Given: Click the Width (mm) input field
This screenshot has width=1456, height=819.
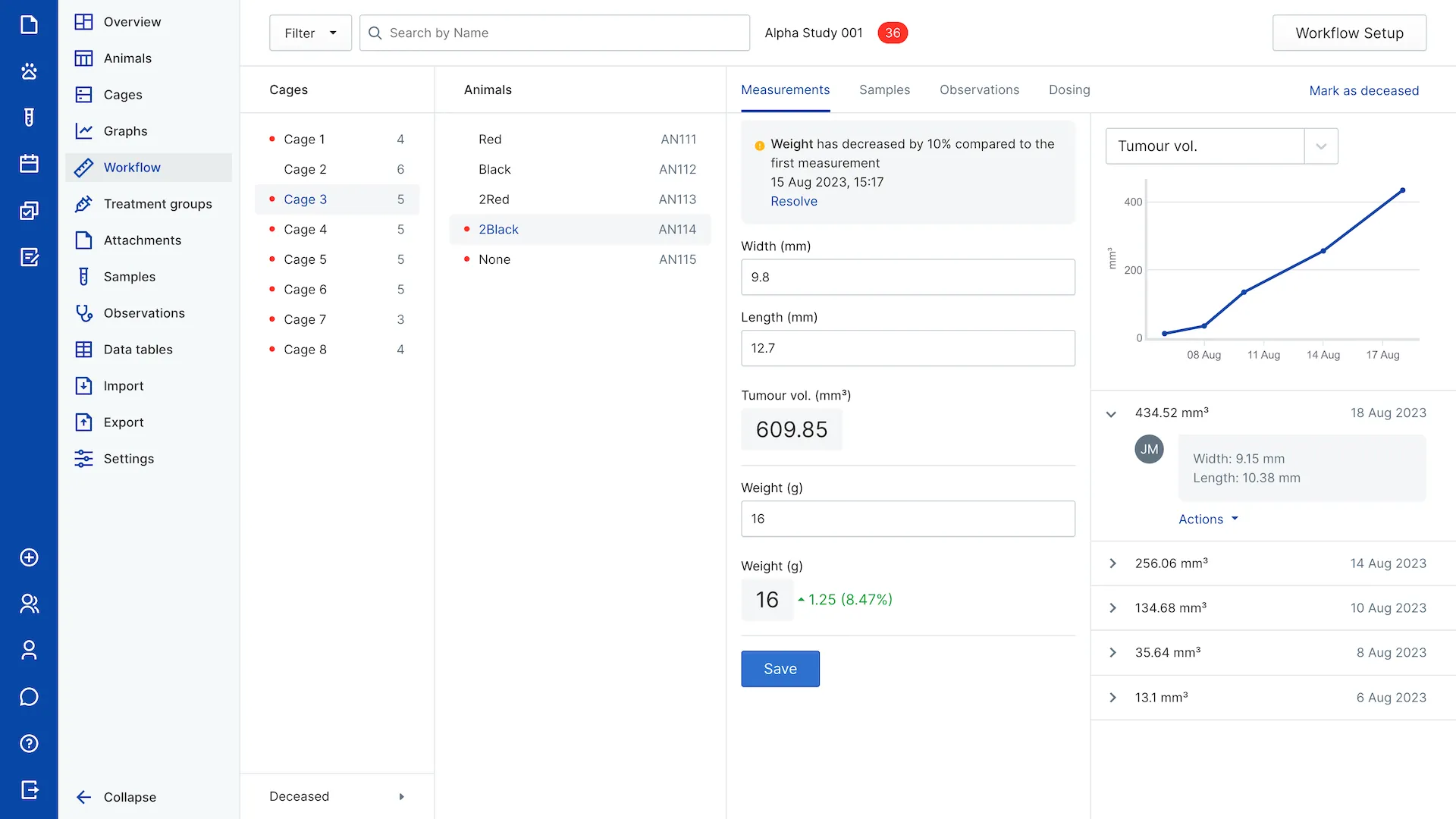Looking at the screenshot, I should tap(908, 277).
